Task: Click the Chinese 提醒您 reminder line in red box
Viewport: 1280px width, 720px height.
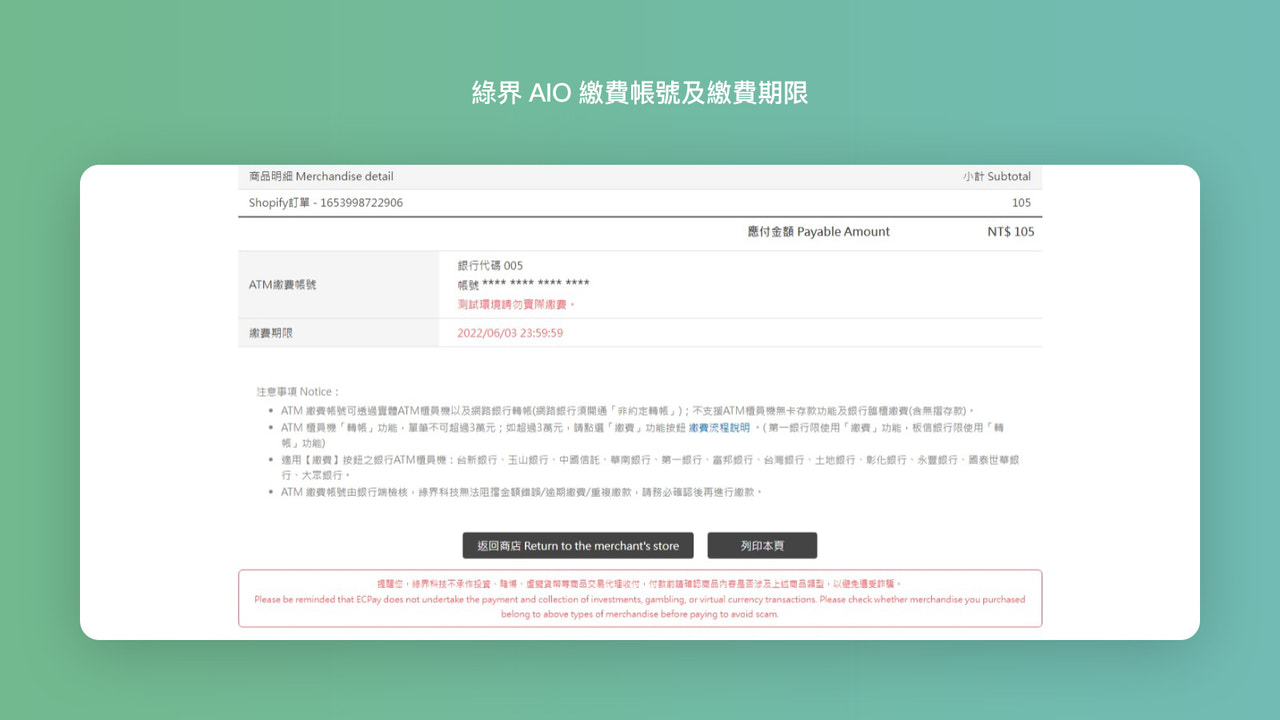Action: pyautogui.click(x=640, y=583)
